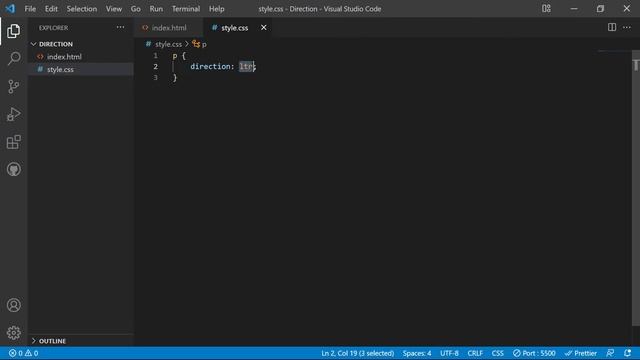Open the Search view

tap(13, 59)
